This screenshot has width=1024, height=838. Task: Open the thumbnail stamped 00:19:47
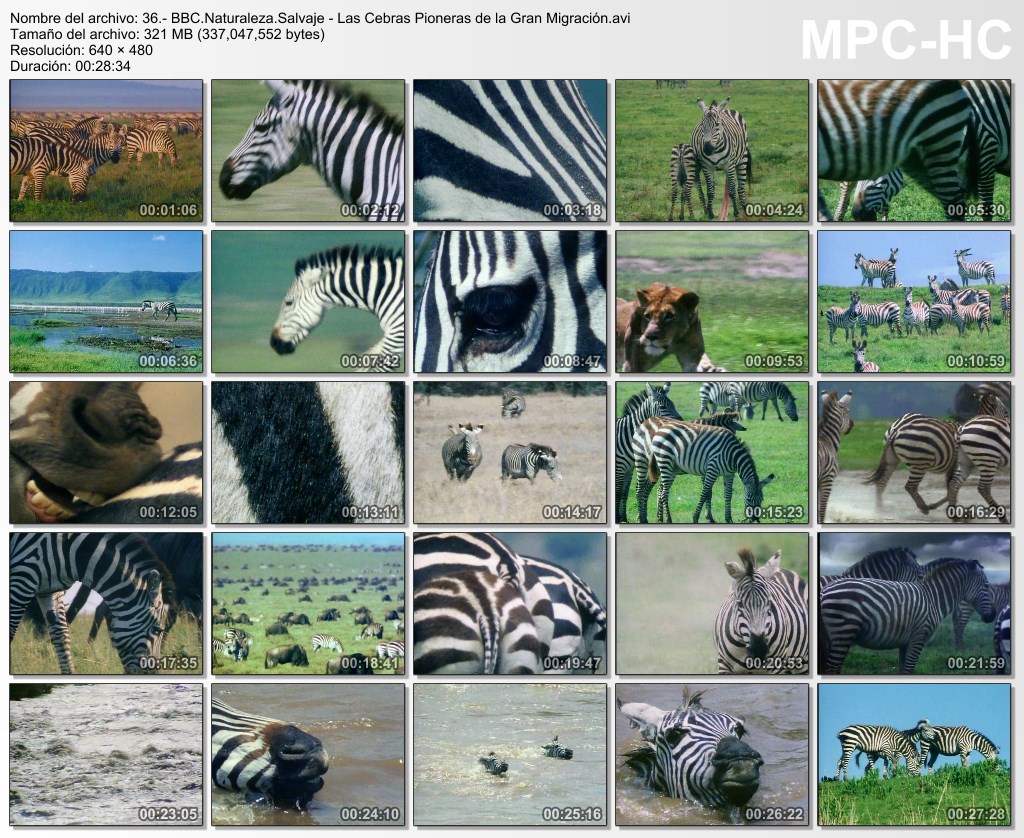click(x=510, y=604)
